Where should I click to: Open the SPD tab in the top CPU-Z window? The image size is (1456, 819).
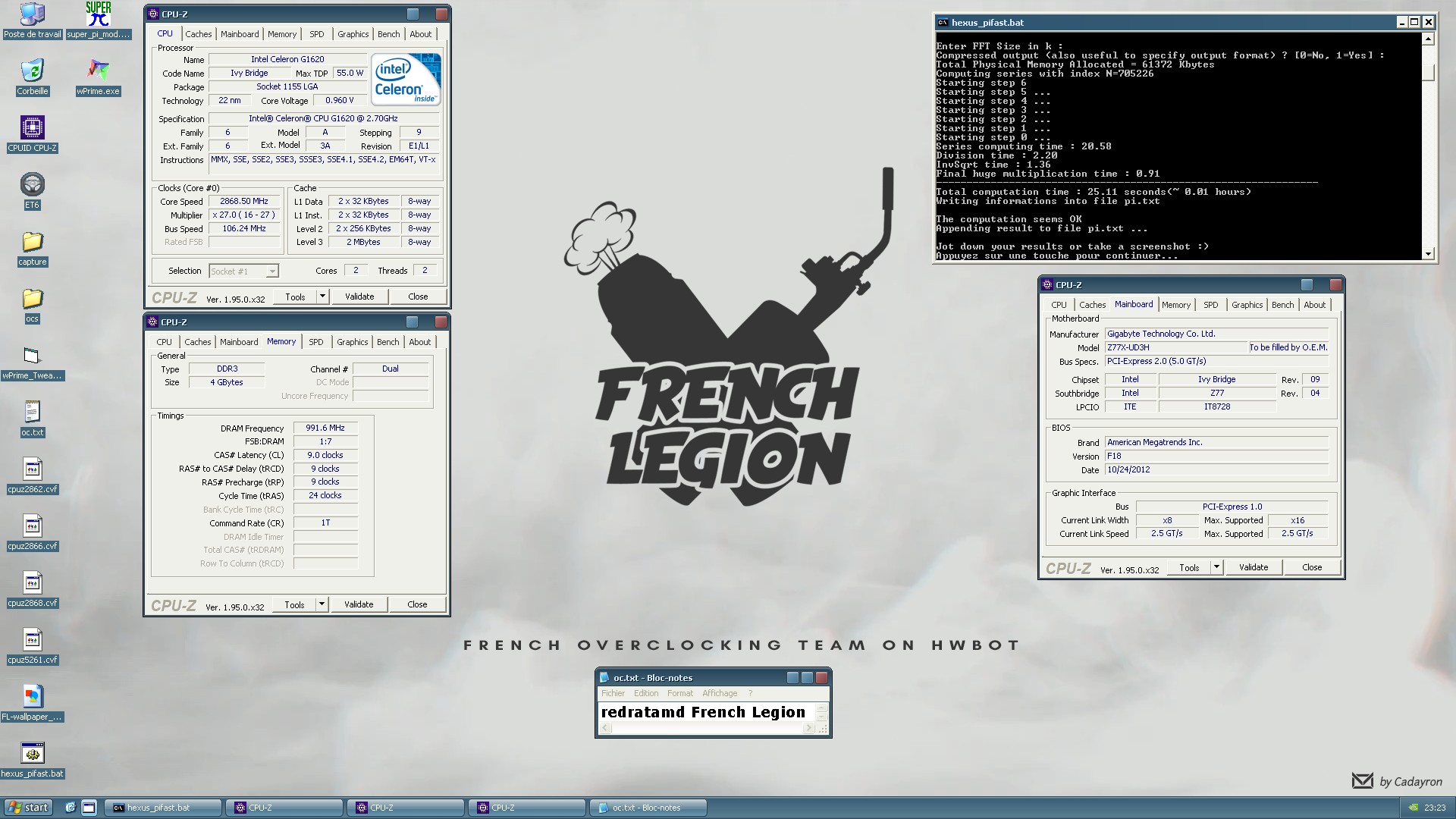[317, 34]
